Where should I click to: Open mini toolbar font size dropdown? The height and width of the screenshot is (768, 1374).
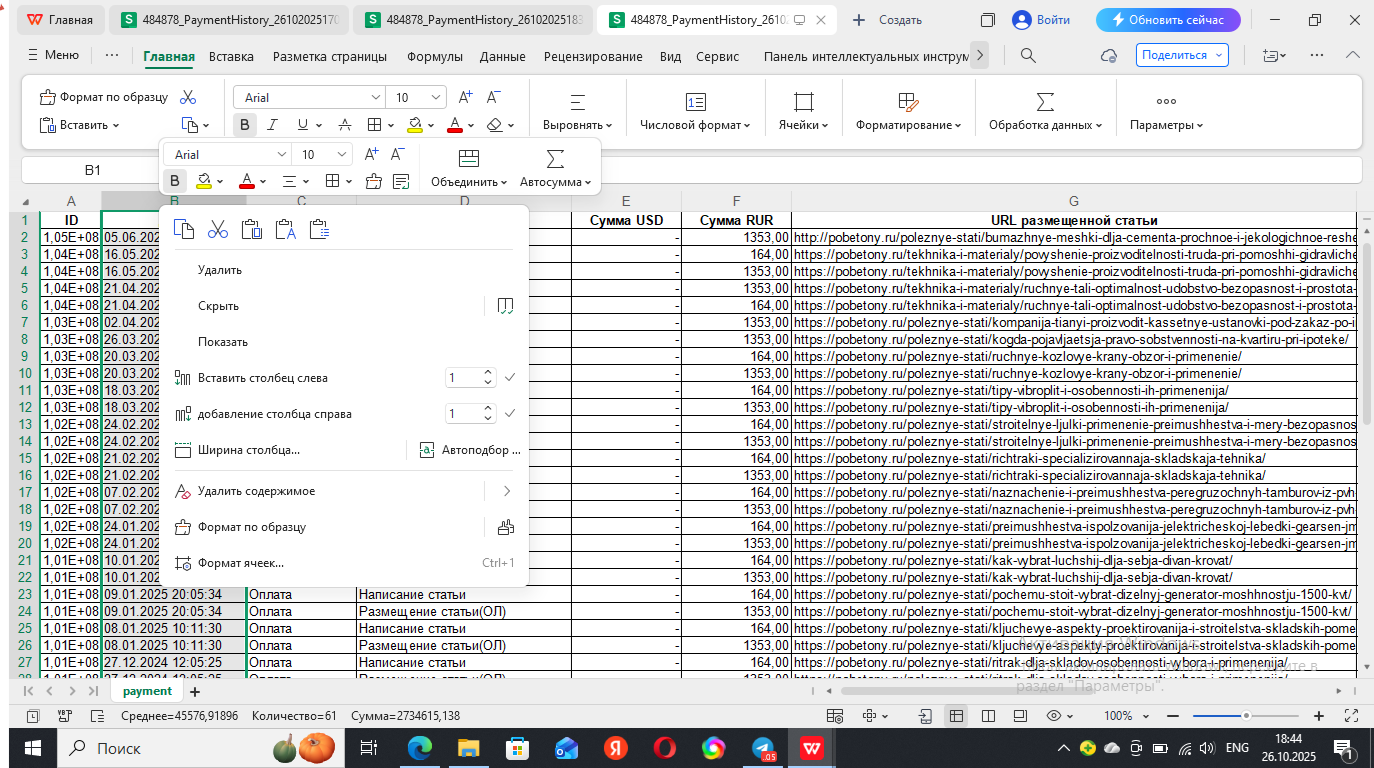click(x=342, y=154)
